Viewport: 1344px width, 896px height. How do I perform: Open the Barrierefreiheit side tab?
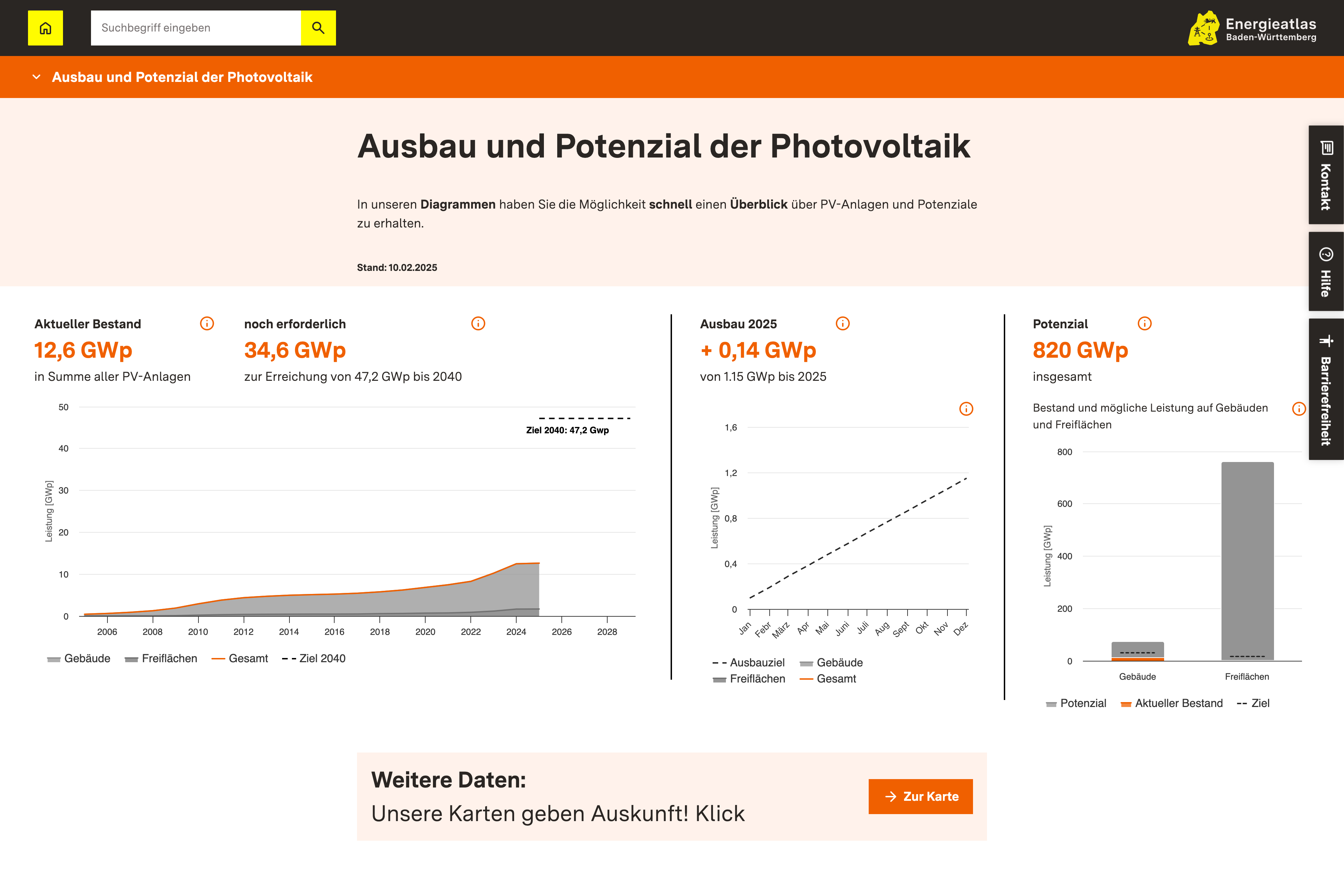click(x=1326, y=389)
